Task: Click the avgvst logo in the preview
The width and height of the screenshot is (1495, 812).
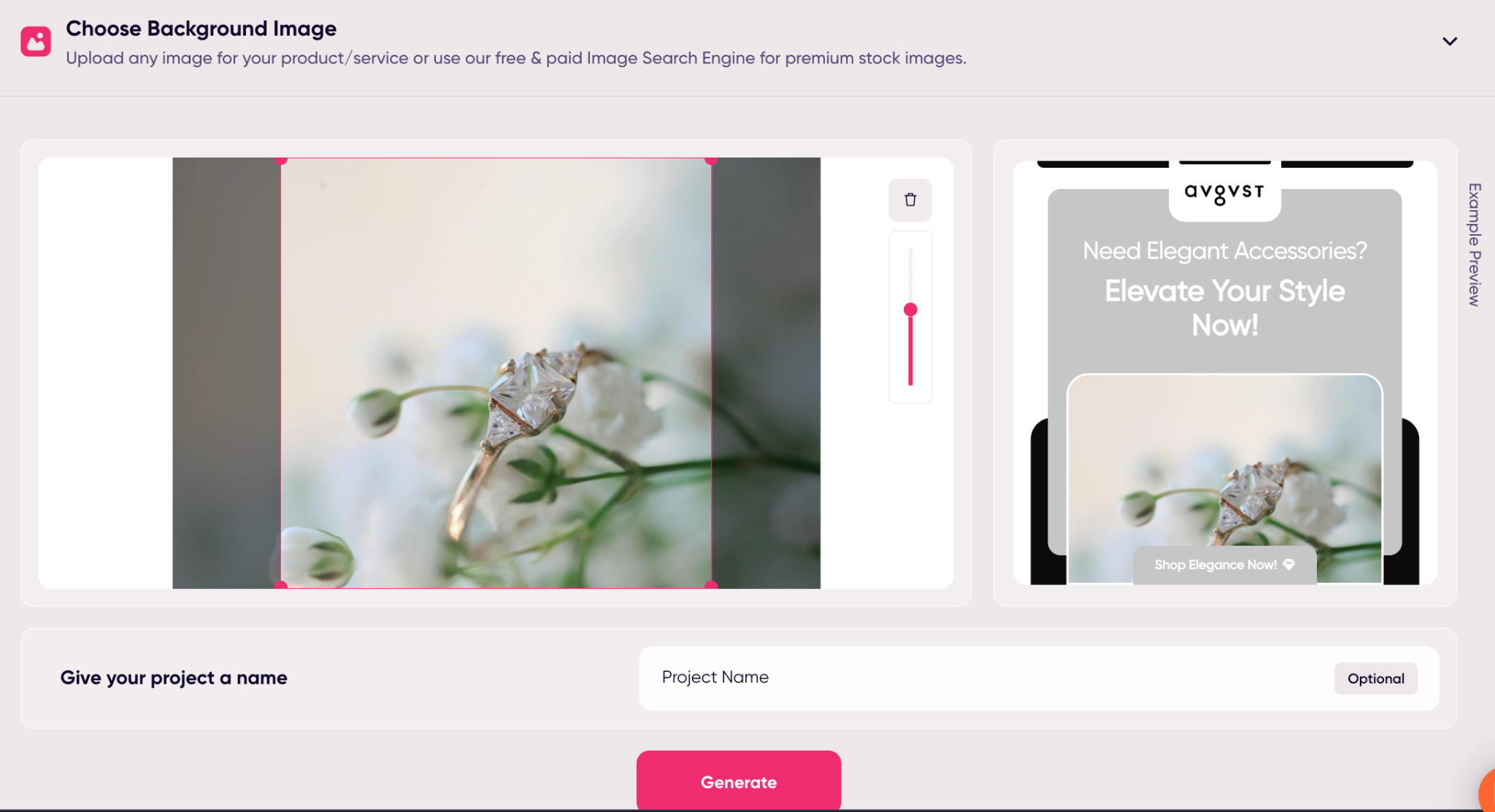Action: pos(1224,193)
